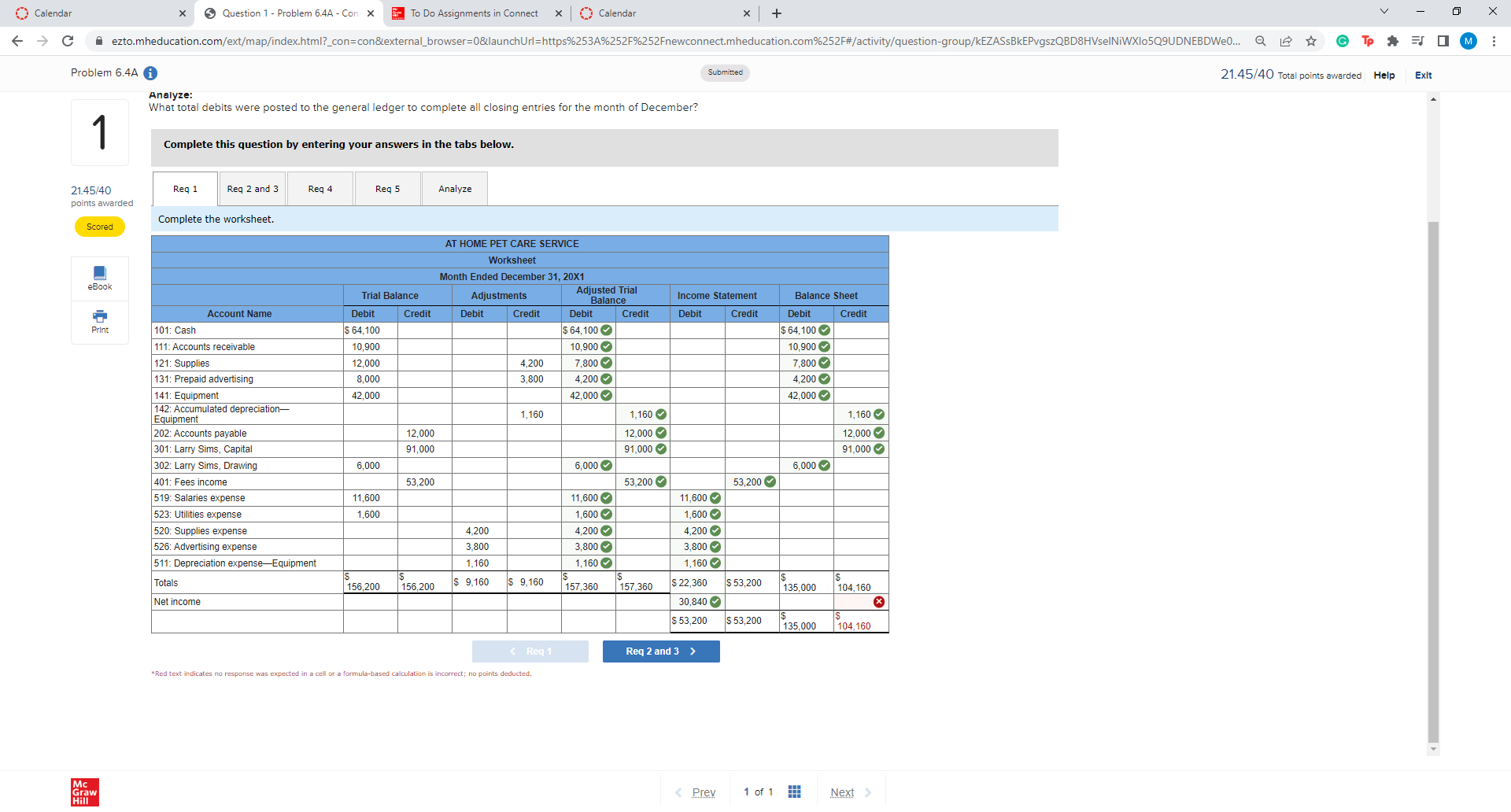
Task: Open the question grid navigator icon
Action: click(x=795, y=792)
